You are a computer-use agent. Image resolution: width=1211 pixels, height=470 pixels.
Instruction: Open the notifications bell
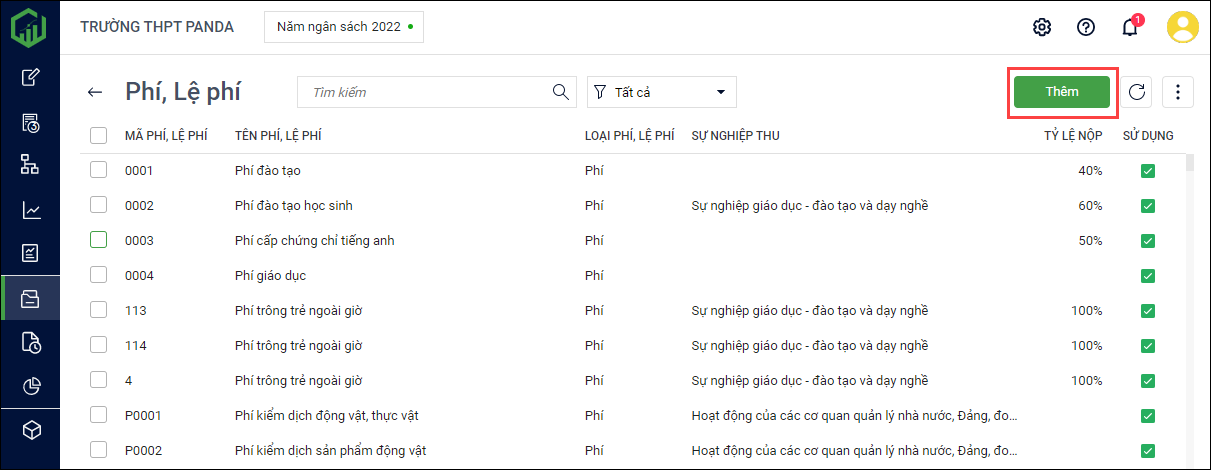[1130, 27]
